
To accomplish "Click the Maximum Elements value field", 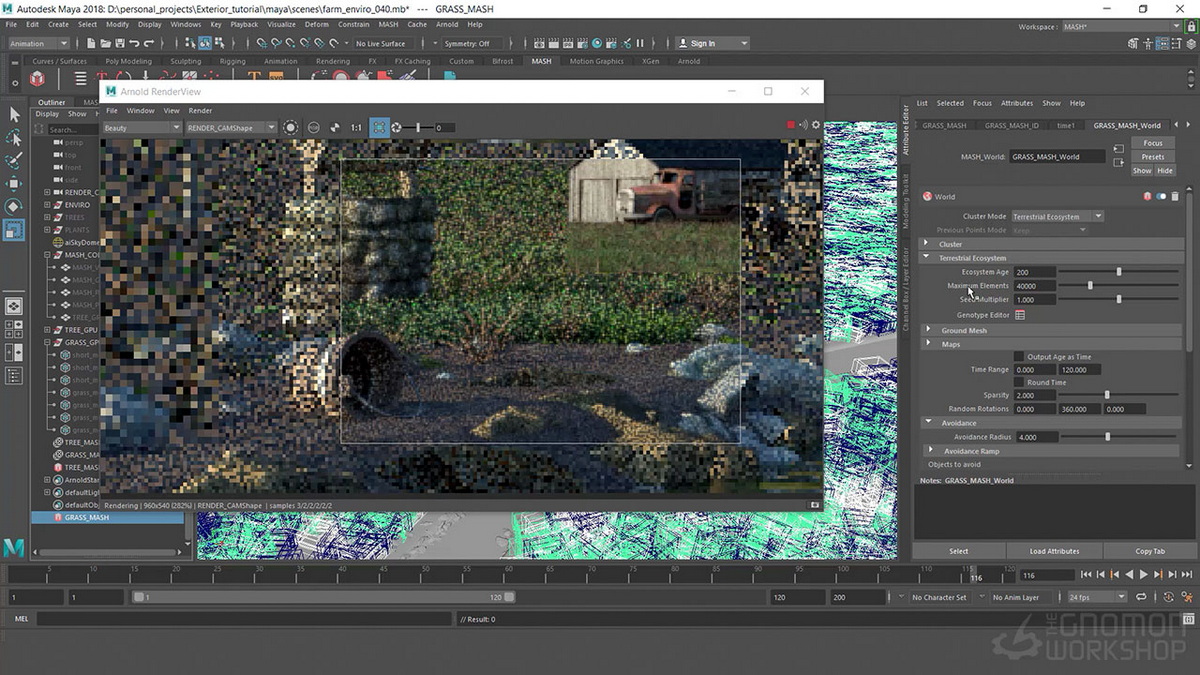I will (x=1034, y=286).
